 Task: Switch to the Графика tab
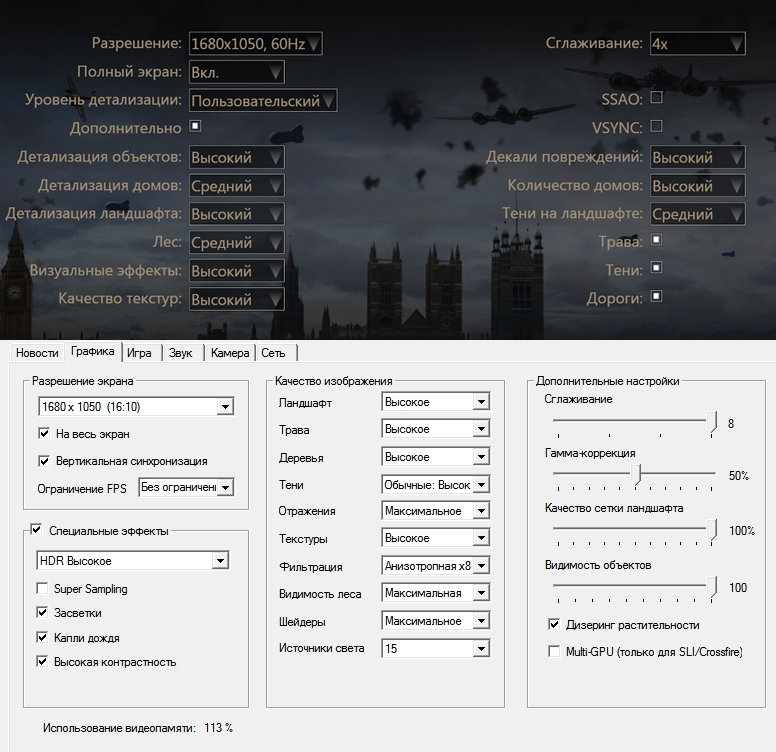(x=93, y=351)
